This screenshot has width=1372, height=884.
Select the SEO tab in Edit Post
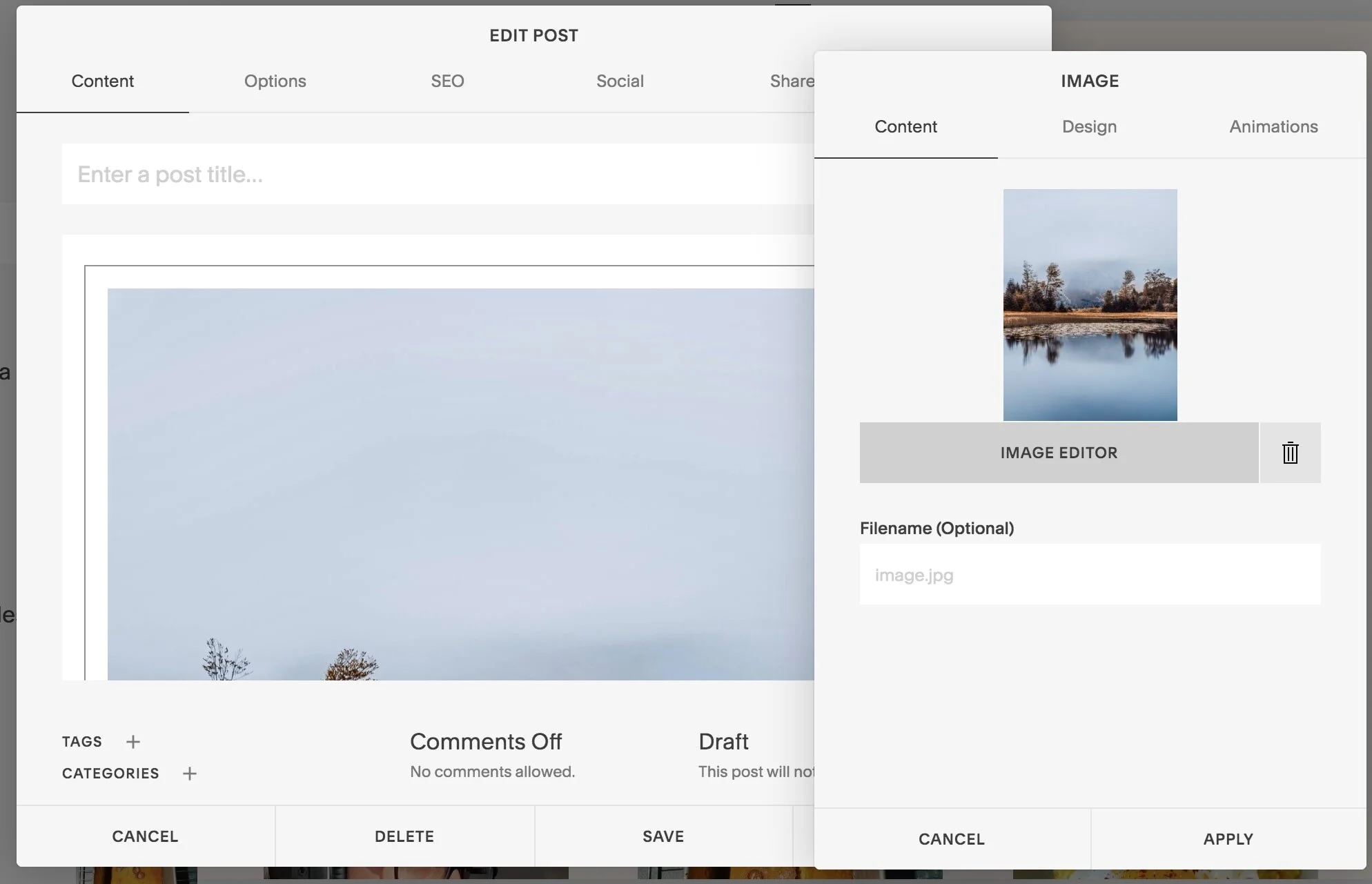click(447, 81)
